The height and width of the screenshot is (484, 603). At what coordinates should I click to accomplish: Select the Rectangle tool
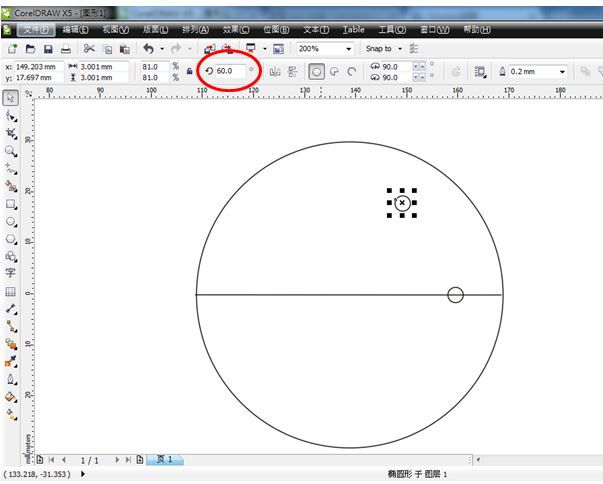tap(11, 204)
